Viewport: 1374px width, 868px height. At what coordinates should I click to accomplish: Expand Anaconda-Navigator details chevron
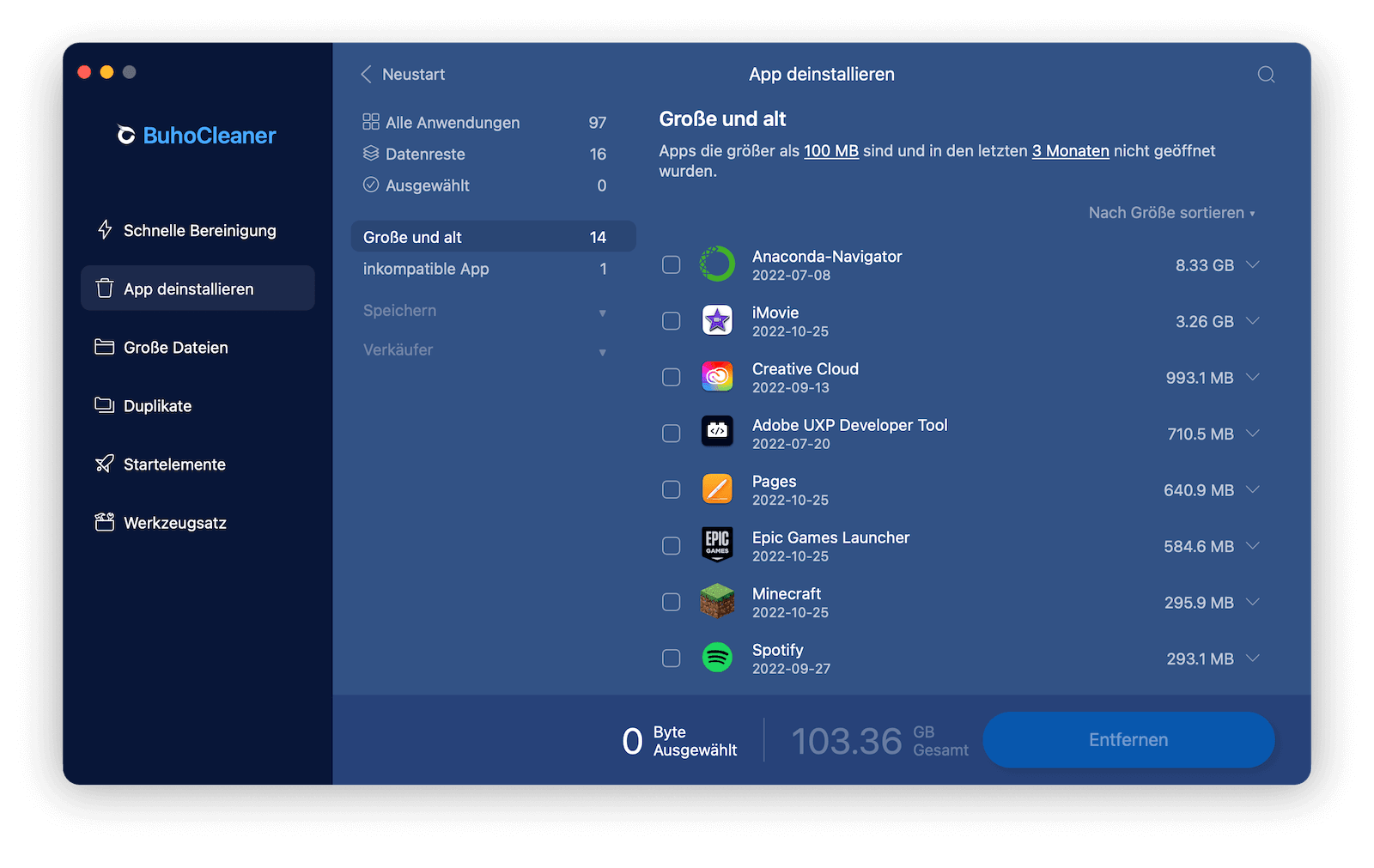pos(1253,264)
